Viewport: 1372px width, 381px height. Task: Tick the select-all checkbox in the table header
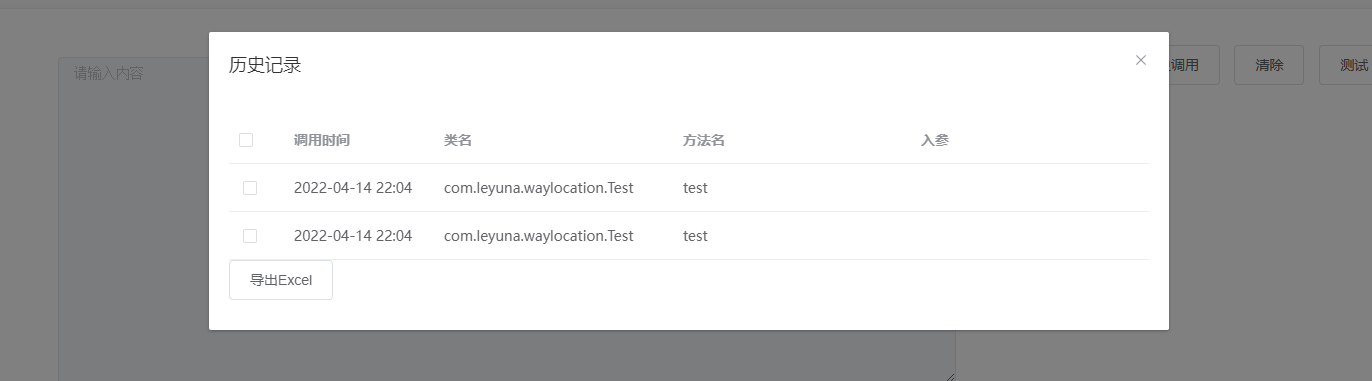pyautogui.click(x=246, y=140)
